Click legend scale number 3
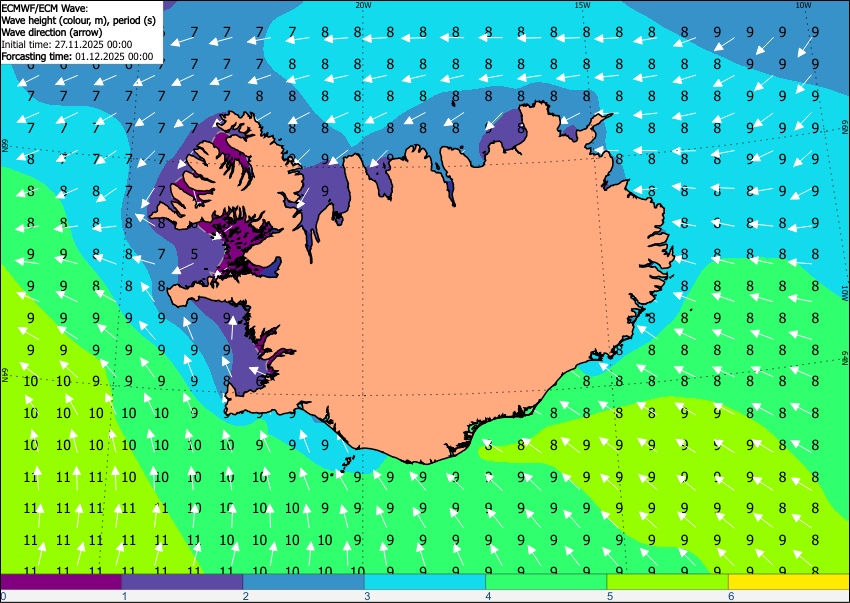850x603 pixels. pyautogui.click(x=368, y=596)
